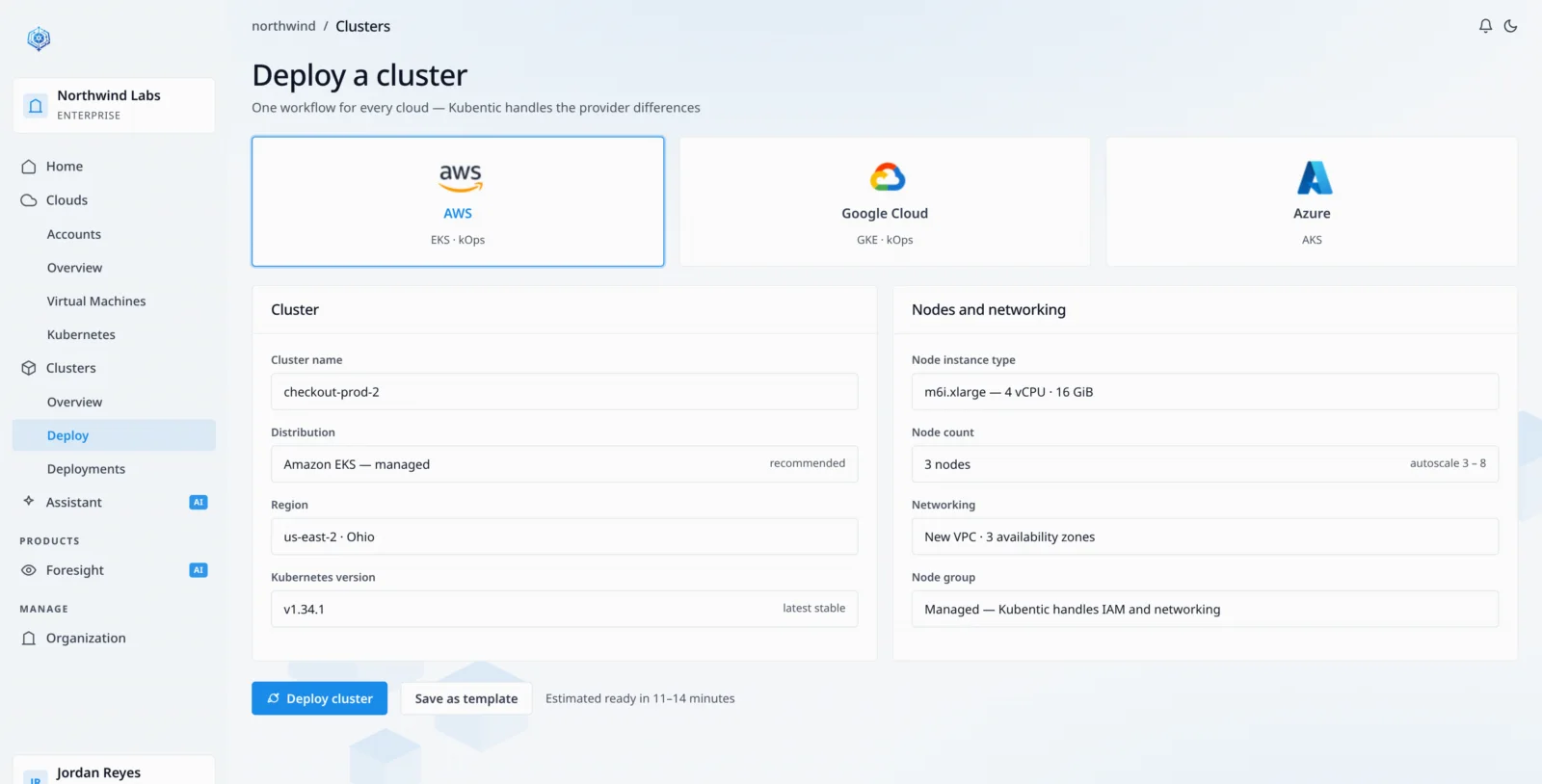
Task: Open the Node count dropdown
Action: click(x=1205, y=464)
